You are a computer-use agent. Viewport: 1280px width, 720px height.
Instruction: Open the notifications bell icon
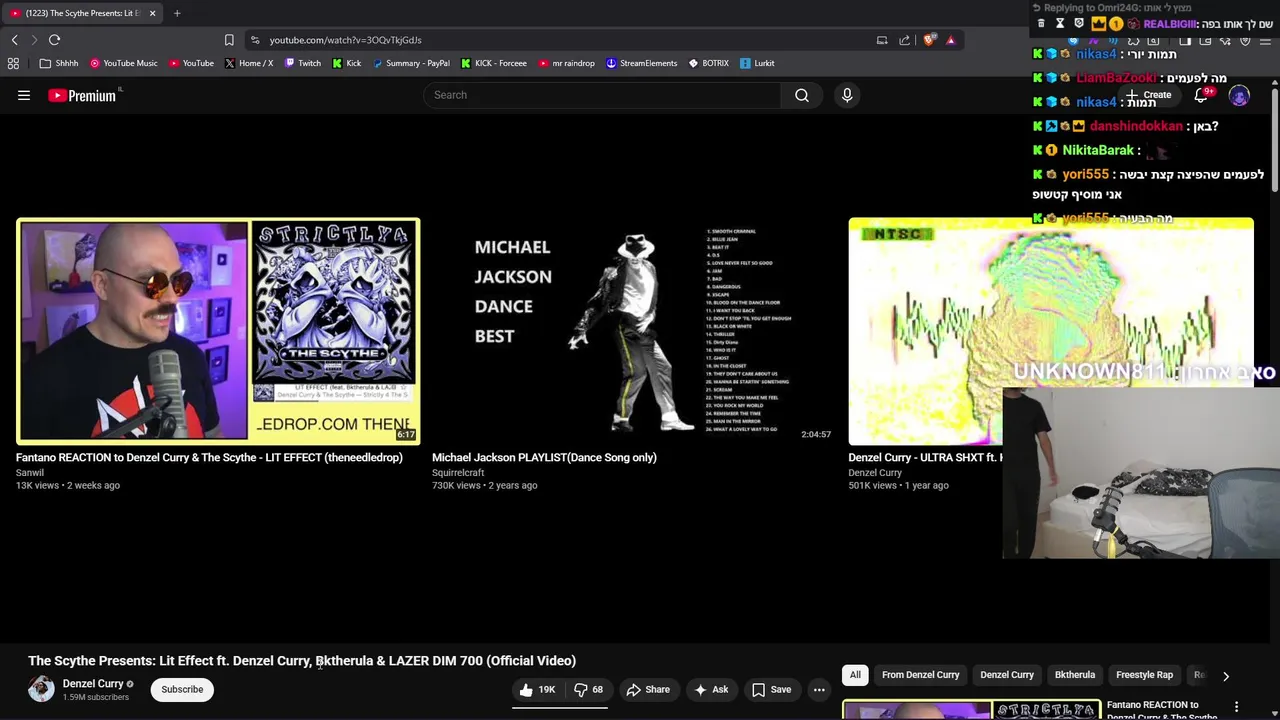(1201, 95)
